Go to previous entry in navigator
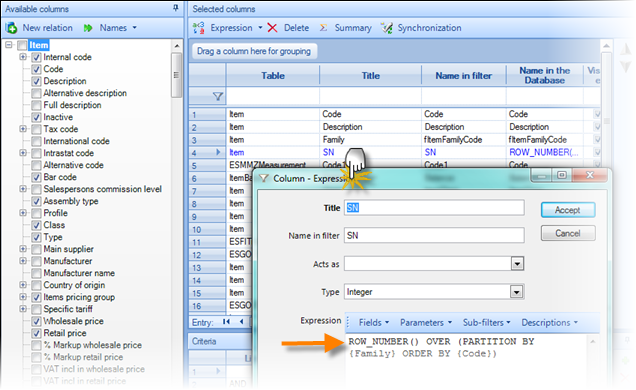This screenshot has height=390, width=636. point(241,321)
